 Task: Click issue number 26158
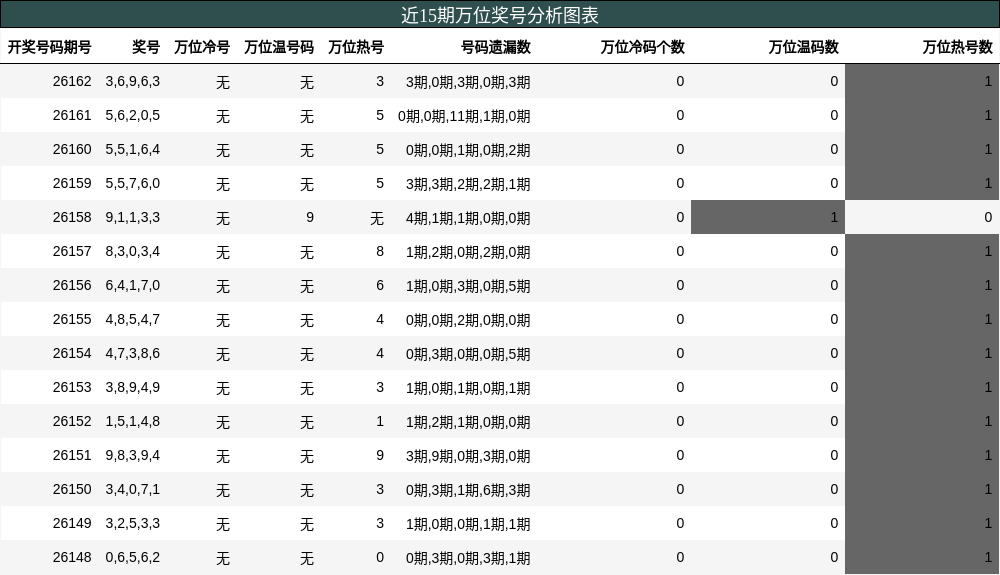72,217
